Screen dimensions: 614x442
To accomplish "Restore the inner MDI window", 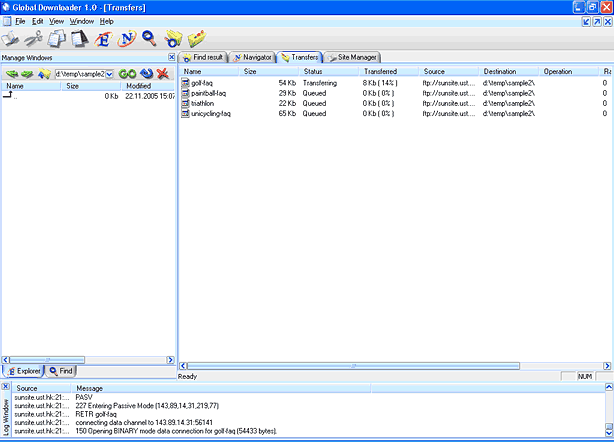I will click(597, 22).
